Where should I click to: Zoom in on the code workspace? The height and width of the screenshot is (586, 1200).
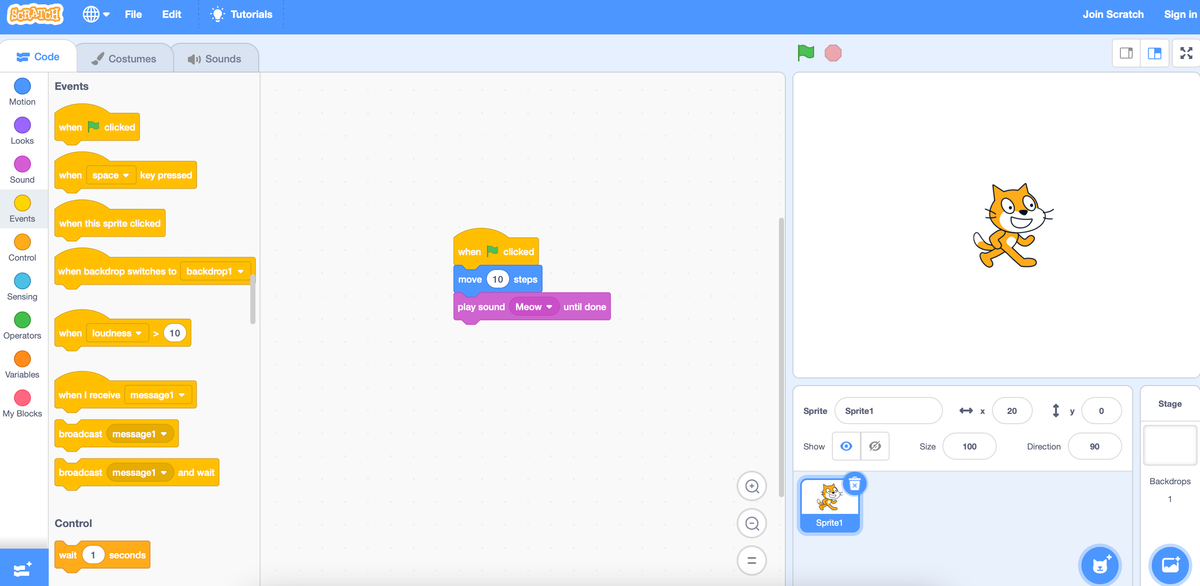751,485
